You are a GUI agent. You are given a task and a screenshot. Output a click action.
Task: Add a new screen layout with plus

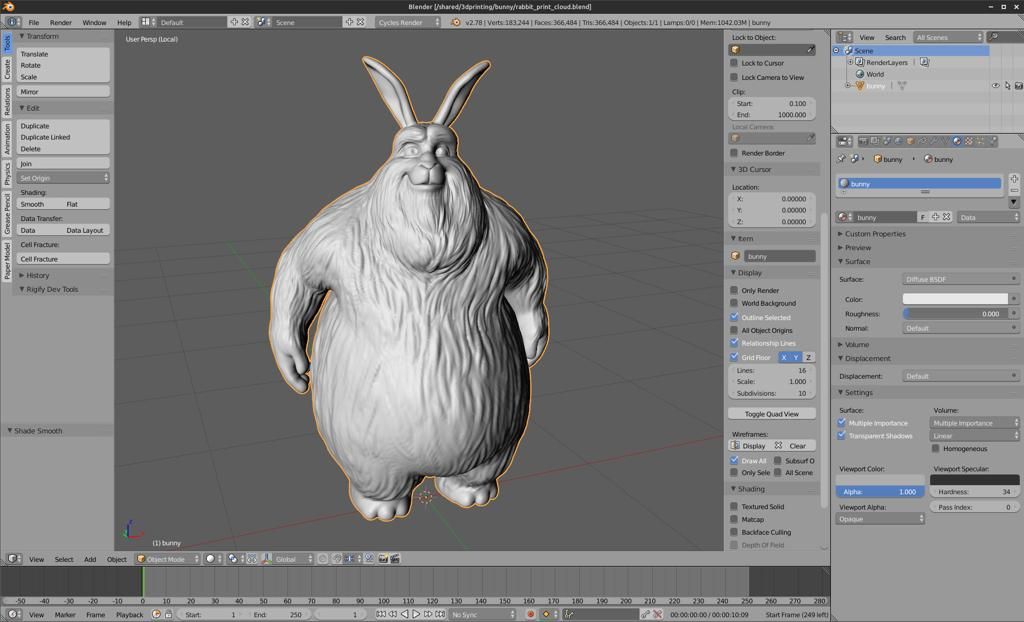[234, 22]
